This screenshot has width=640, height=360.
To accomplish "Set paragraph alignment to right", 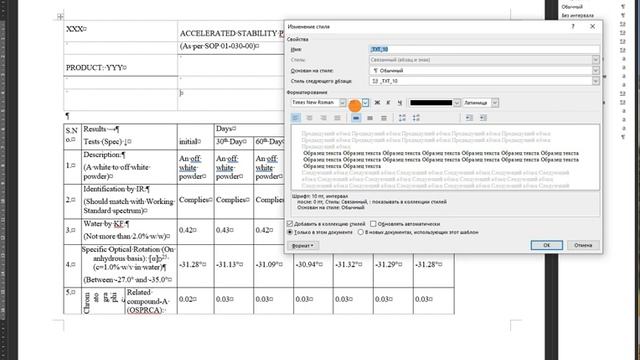I will (x=323, y=118).
